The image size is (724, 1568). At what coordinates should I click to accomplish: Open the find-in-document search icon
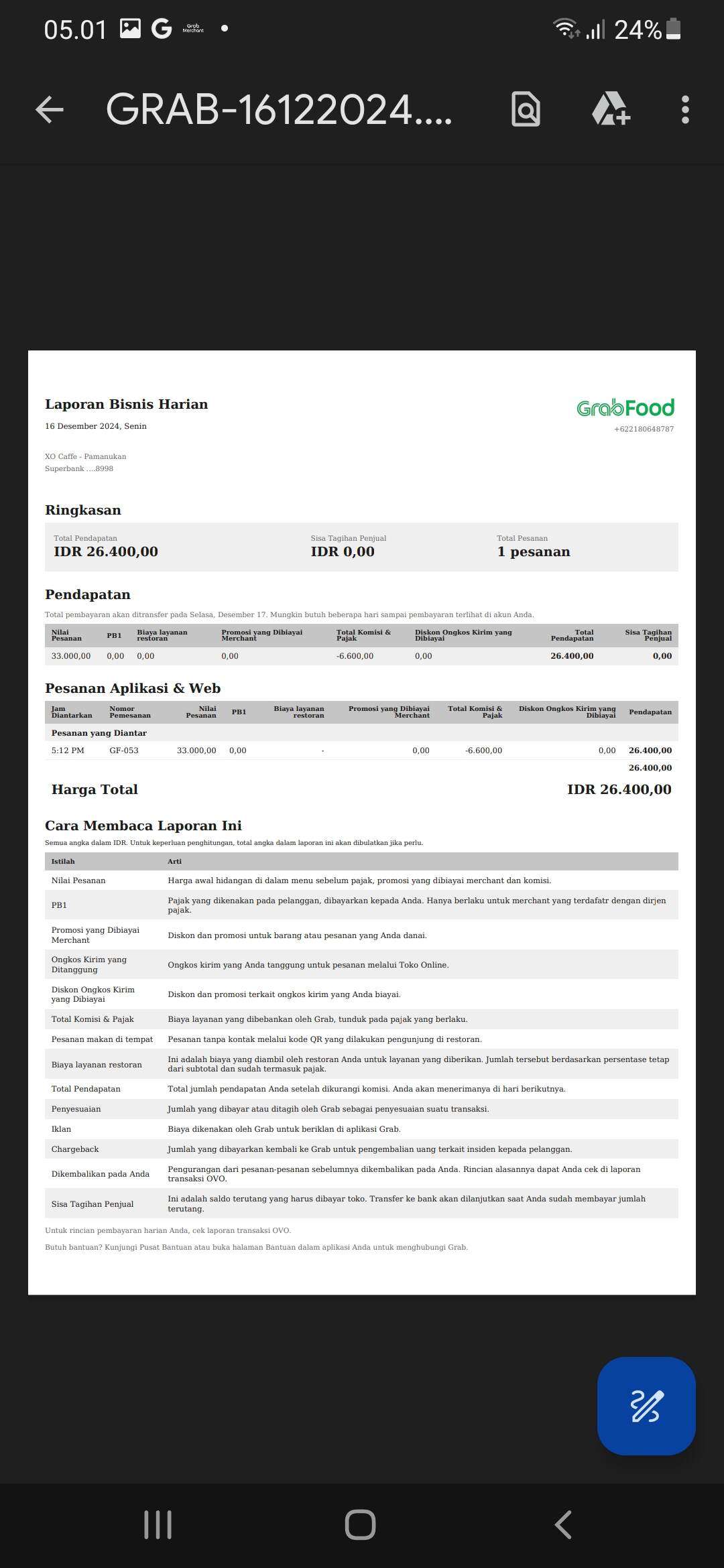(x=526, y=109)
